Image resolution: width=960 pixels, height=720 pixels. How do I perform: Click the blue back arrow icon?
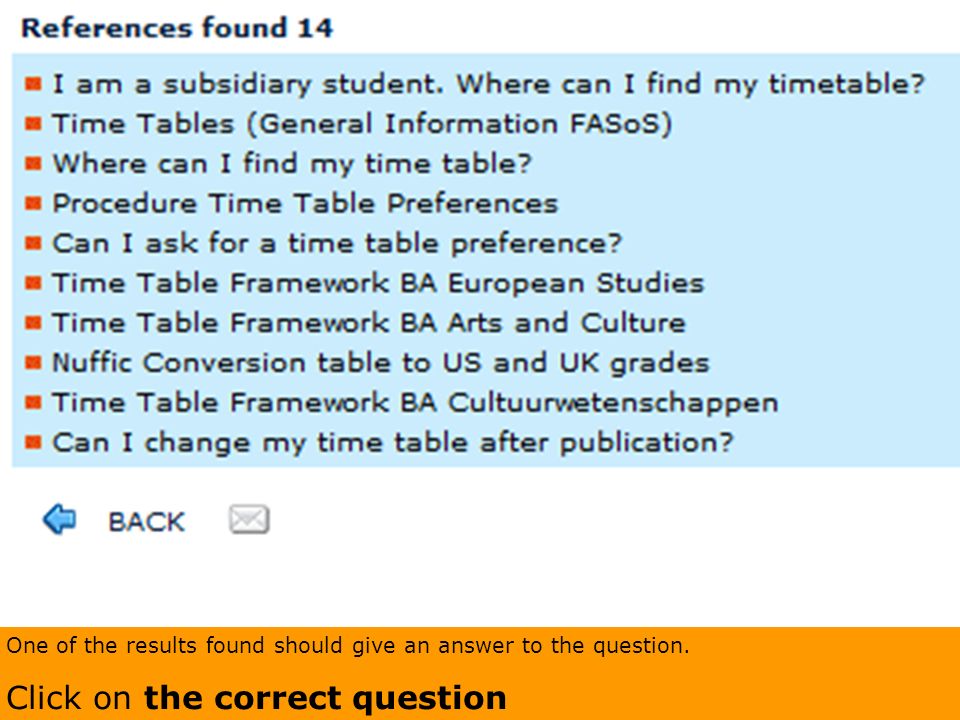(59, 519)
